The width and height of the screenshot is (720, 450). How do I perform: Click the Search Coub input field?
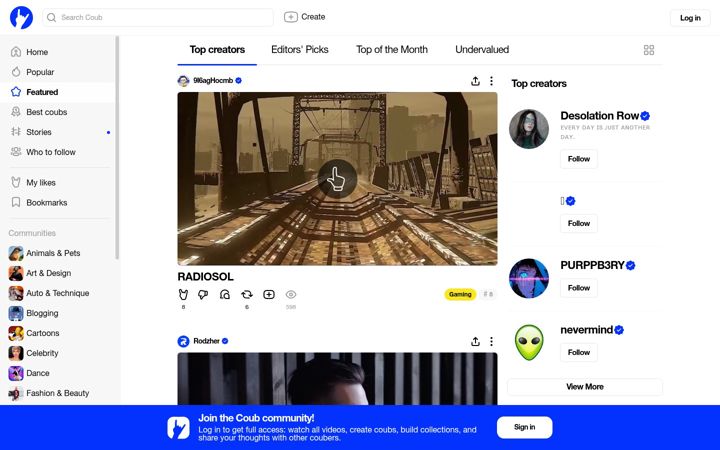pyautogui.click(x=158, y=17)
